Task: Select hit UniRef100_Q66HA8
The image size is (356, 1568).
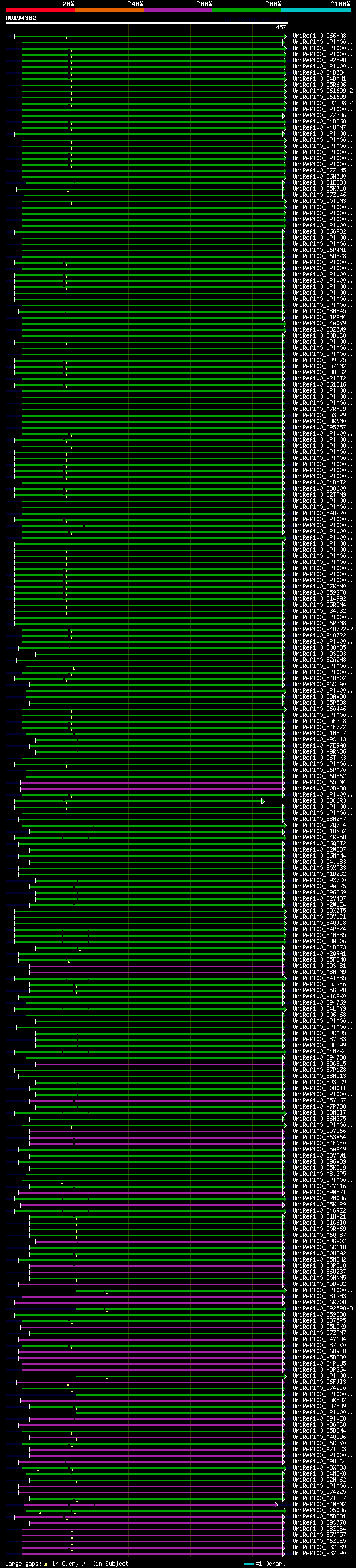Action: pos(319,36)
